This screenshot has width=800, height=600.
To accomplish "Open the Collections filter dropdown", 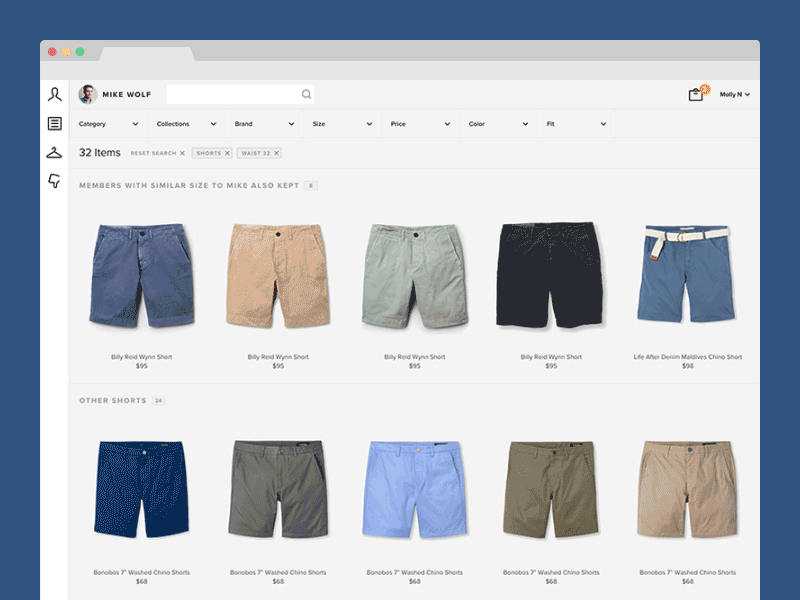I will [186, 124].
